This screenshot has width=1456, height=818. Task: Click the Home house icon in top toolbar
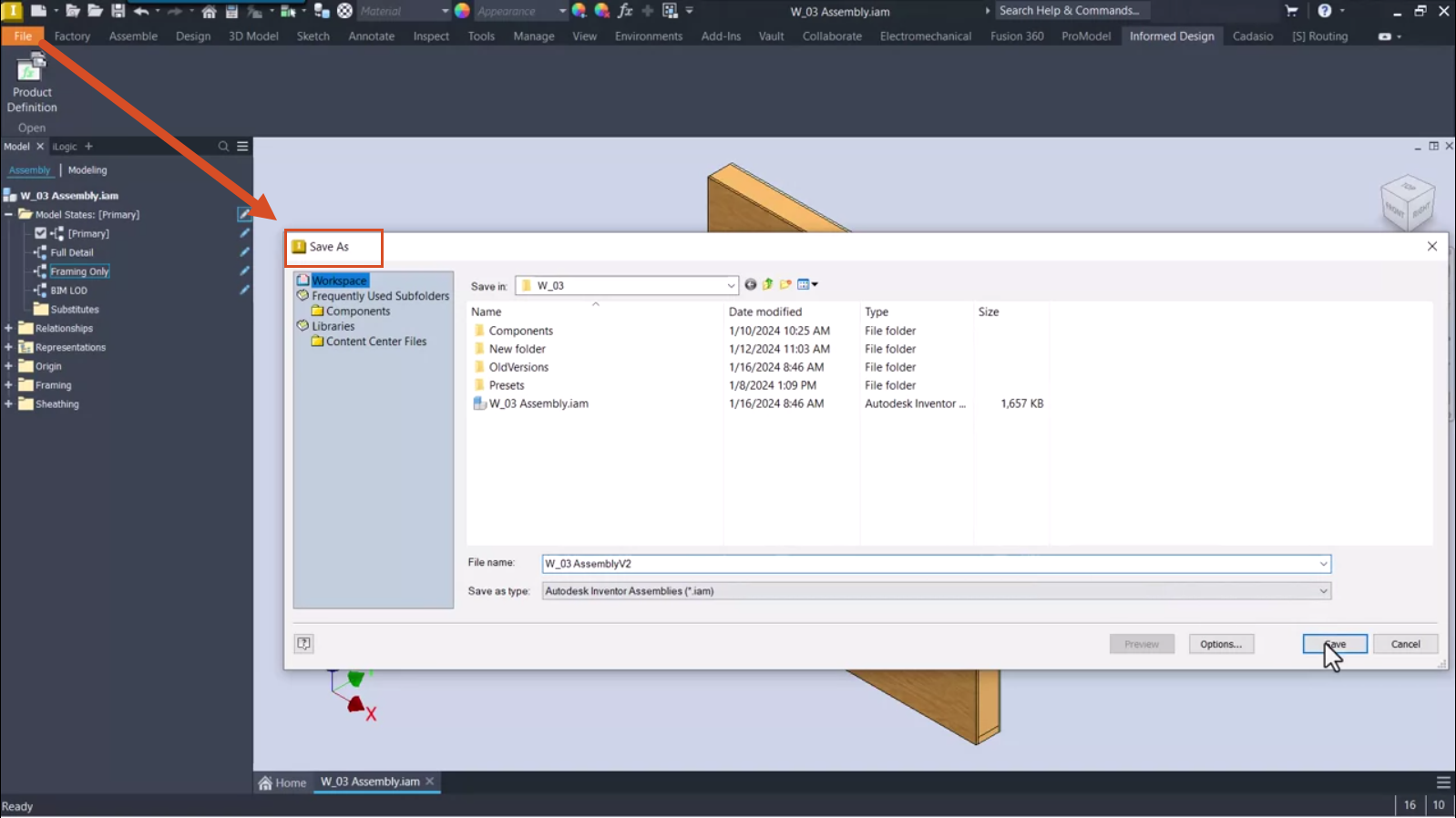(209, 12)
